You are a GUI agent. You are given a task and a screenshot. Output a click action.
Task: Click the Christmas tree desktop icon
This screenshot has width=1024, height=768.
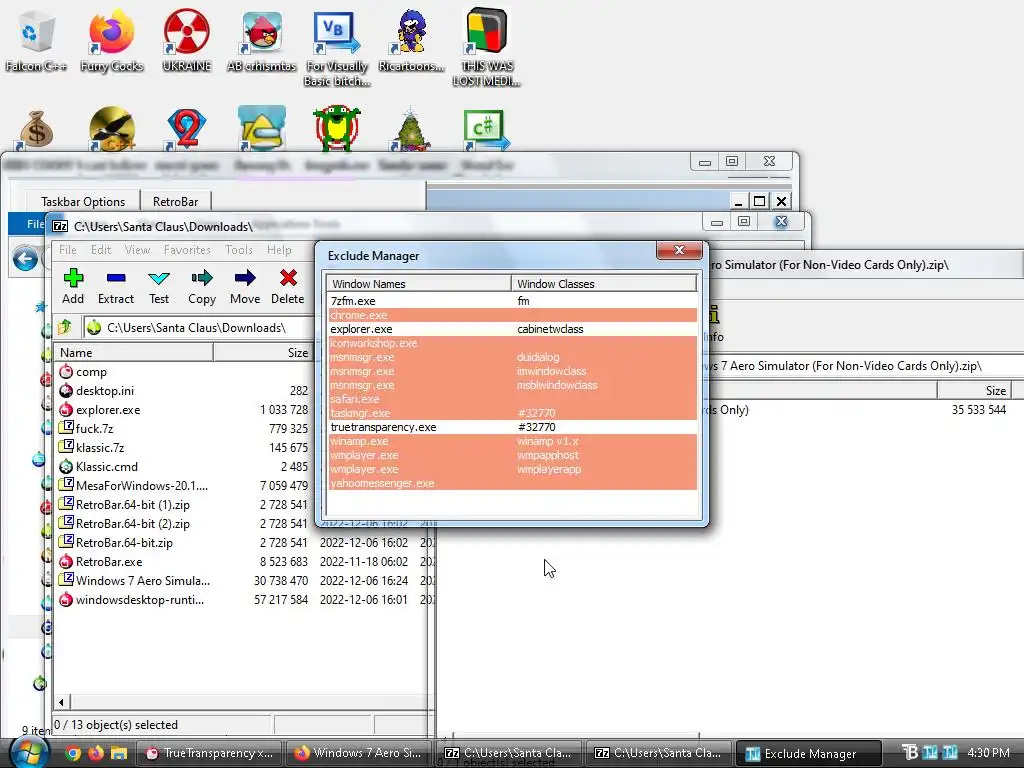(411, 129)
